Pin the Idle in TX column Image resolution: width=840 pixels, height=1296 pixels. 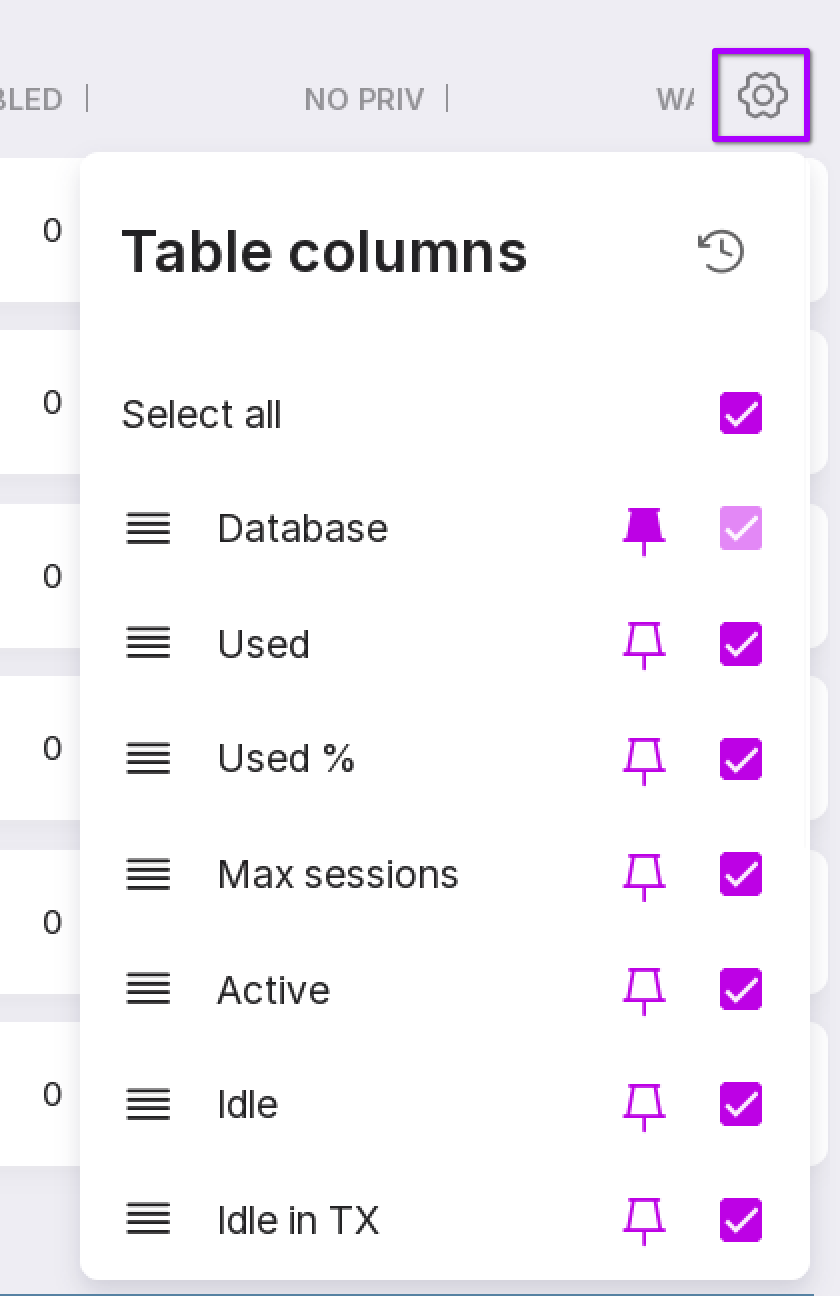(x=644, y=1220)
